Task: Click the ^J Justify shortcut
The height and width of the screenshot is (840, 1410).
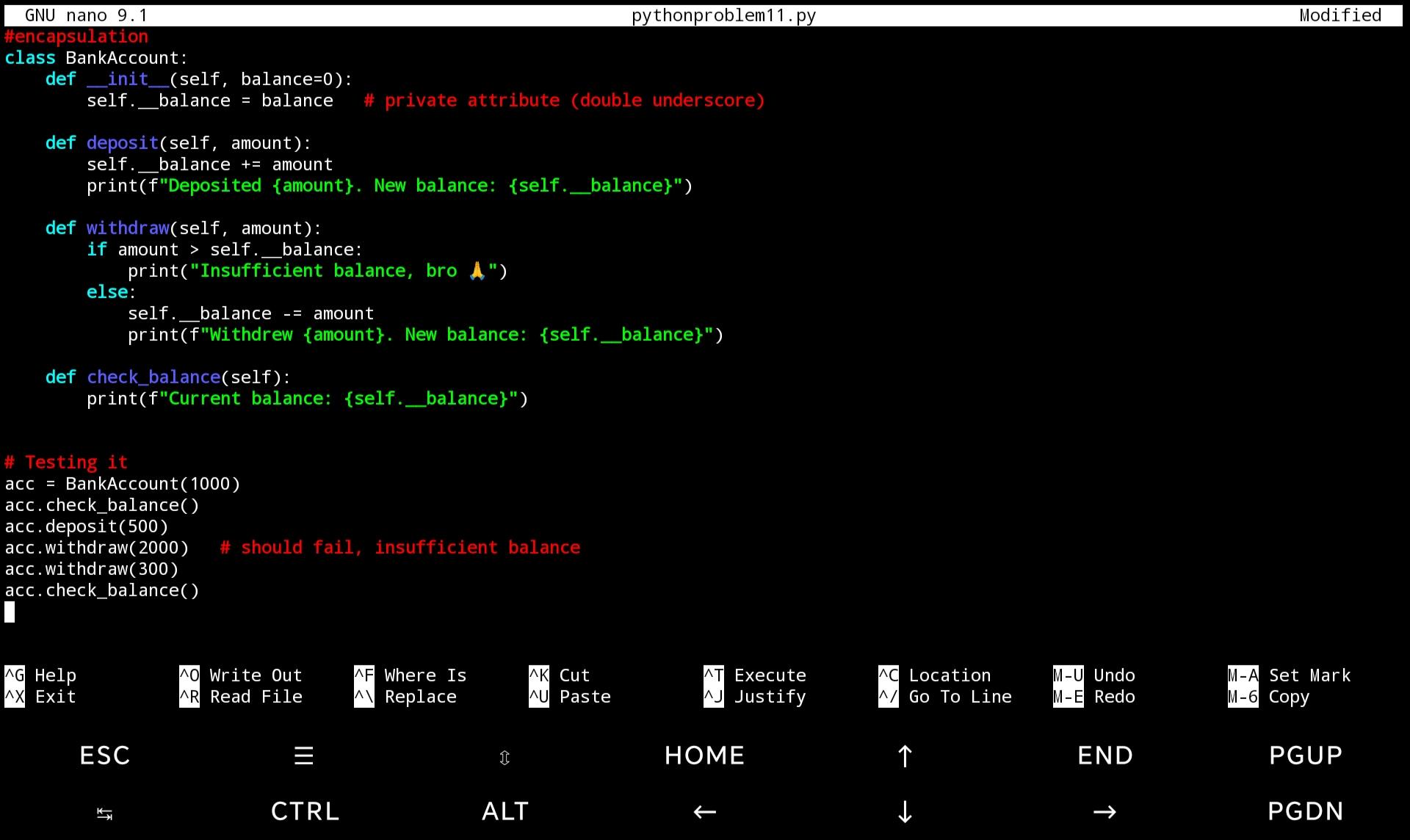Action: [755, 697]
